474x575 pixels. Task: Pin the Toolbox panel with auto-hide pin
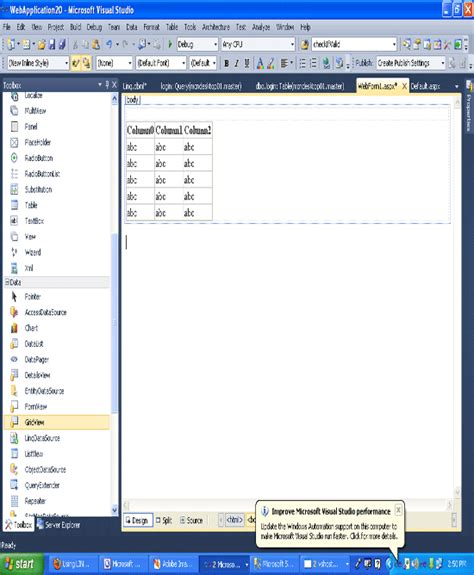click(x=107, y=85)
